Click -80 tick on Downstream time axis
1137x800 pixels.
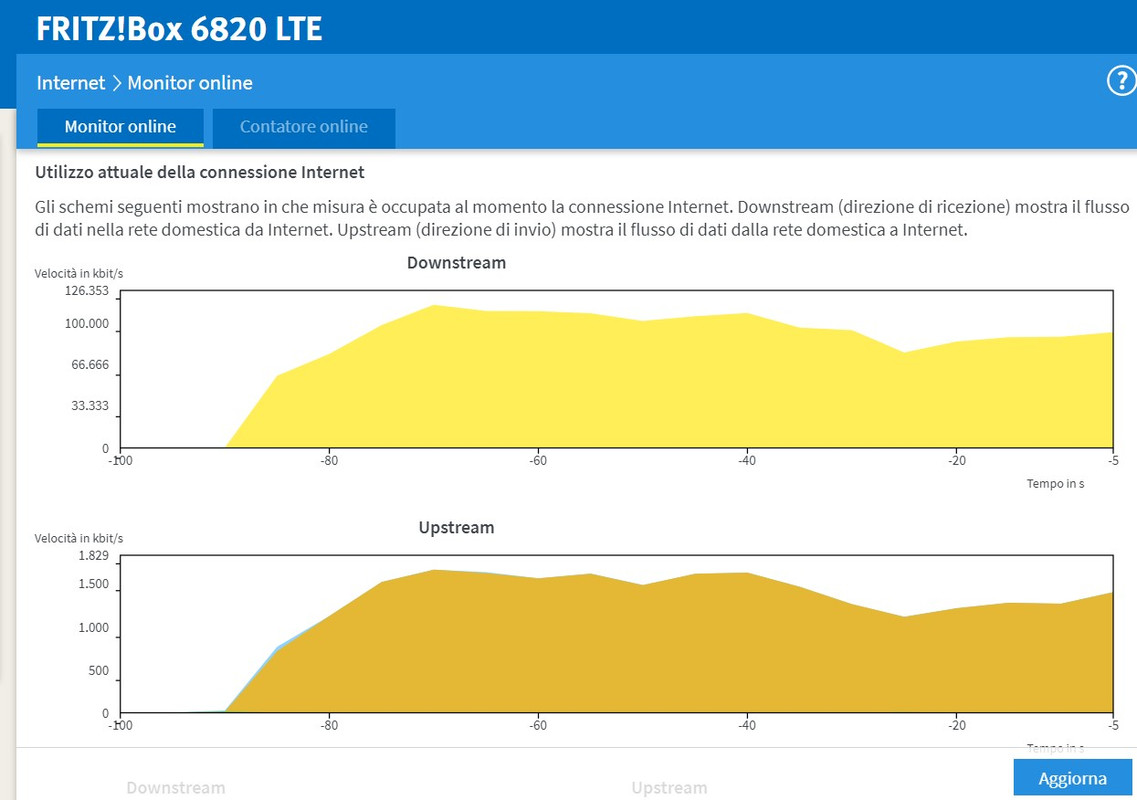(x=329, y=461)
